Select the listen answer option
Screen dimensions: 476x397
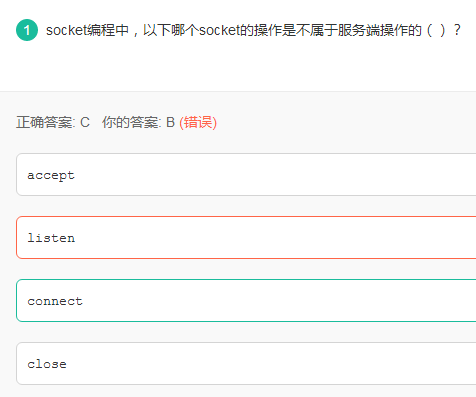coord(246,237)
